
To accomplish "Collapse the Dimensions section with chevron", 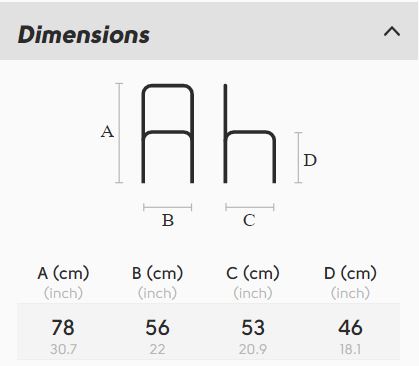I will [x=392, y=32].
